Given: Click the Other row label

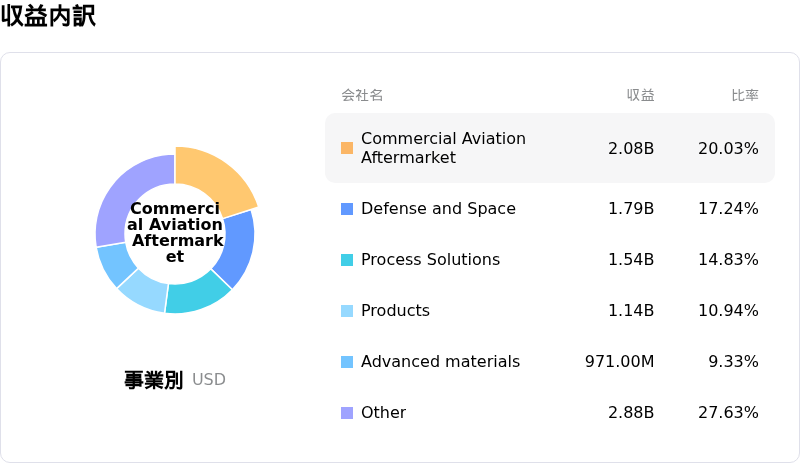Looking at the screenshot, I should pos(383,413).
